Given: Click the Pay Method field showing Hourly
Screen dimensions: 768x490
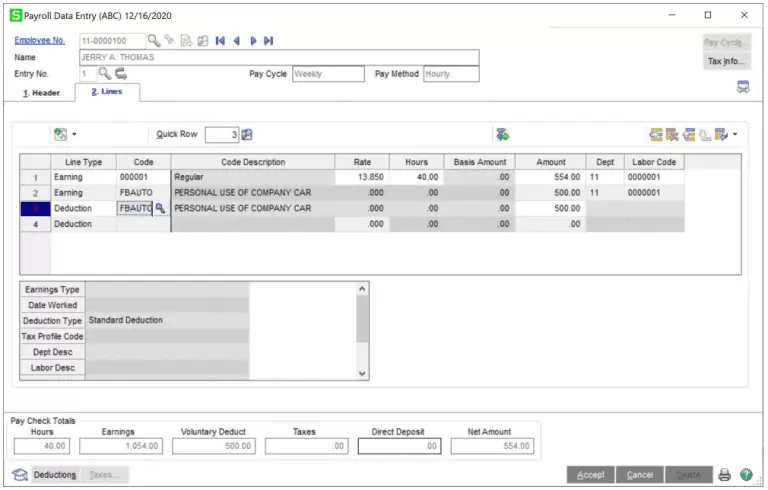Looking at the screenshot, I should tap(451, 74).
